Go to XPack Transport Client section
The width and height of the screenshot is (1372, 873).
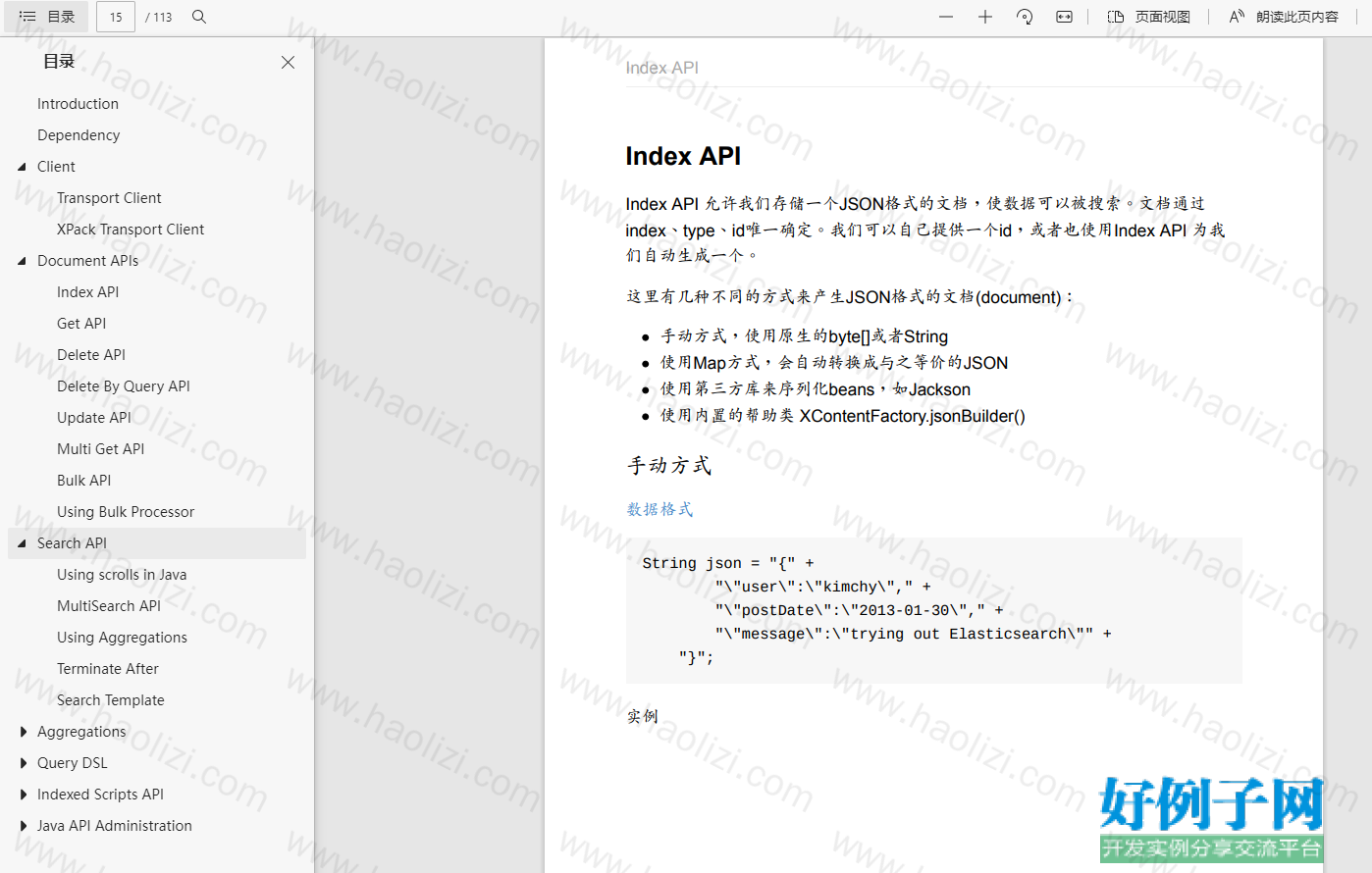tap(131, 230)
